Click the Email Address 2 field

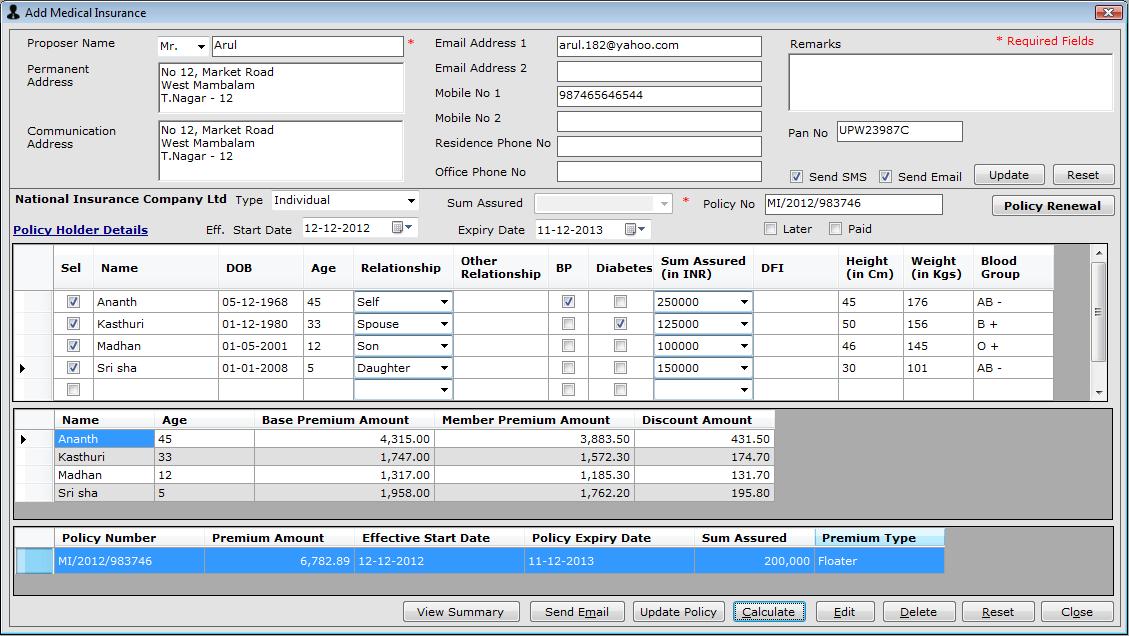click(x=659, y=71)
